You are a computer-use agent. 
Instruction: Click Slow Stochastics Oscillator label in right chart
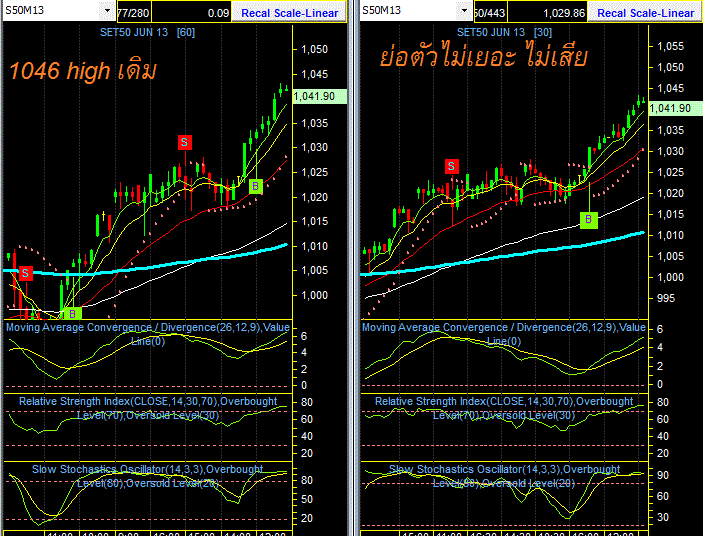coord(504,476)
